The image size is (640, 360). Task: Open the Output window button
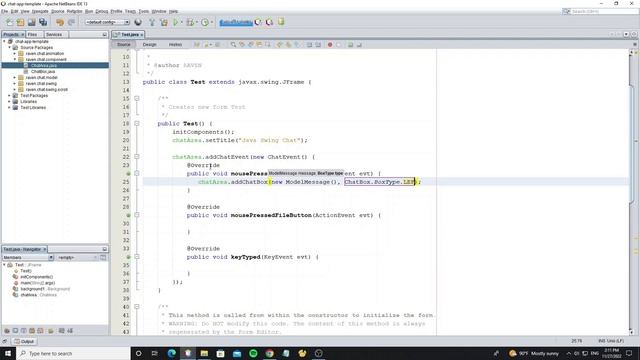click(24, 341)
